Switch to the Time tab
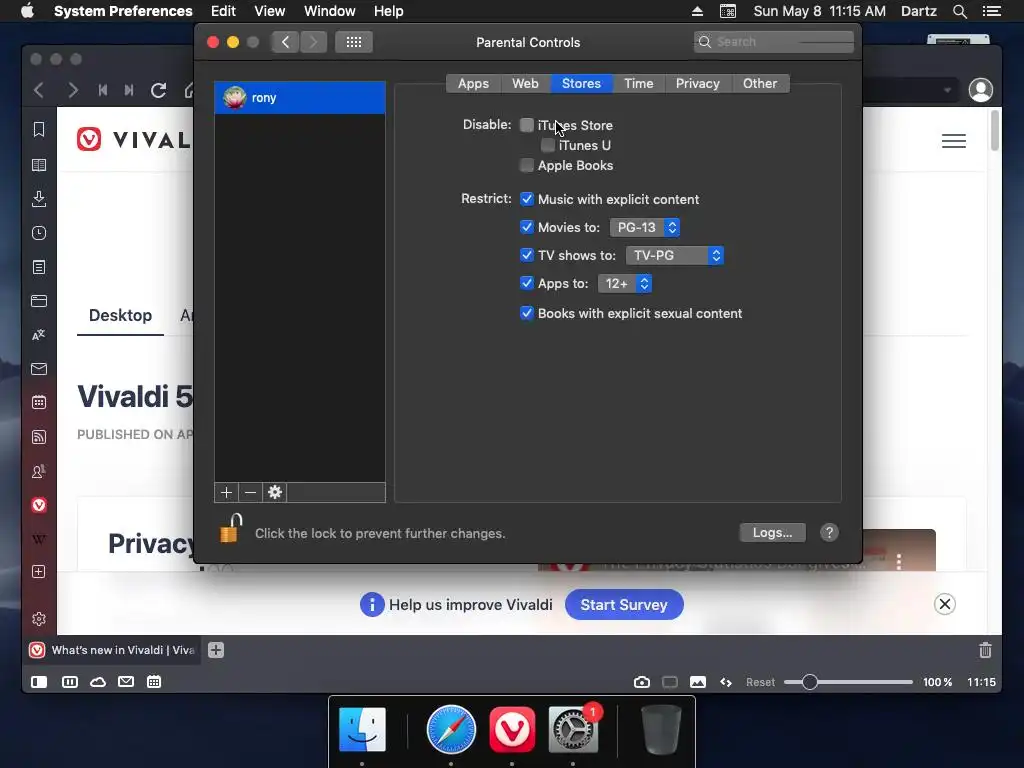The width and height of the screenshot is (1024, 768). pos(639,84)
